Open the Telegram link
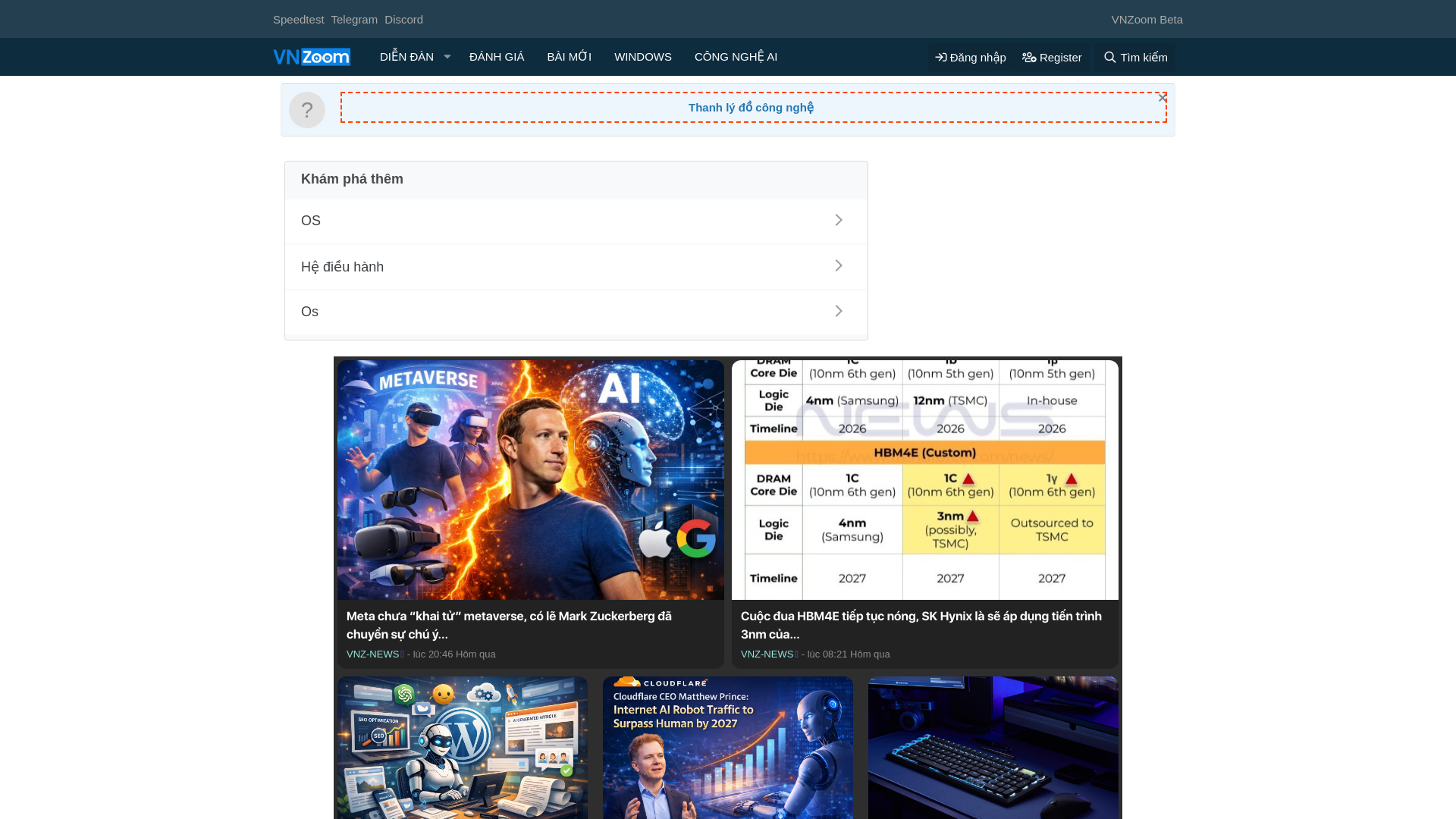The height and width of the screenshot is (819, 1456). pos(354,20)
